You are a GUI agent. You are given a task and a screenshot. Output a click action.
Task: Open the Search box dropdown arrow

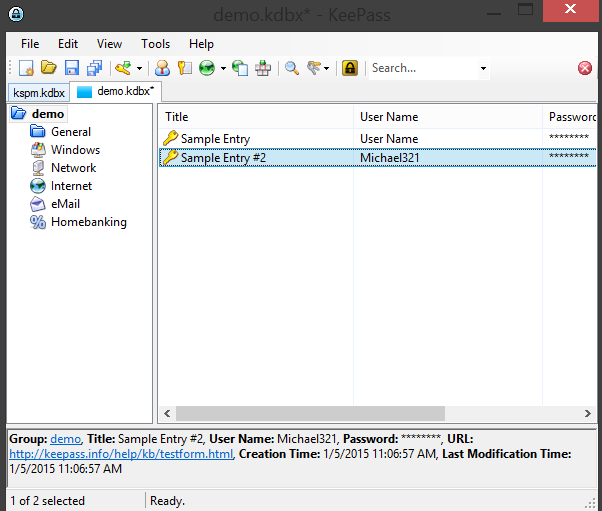(483, 68)
